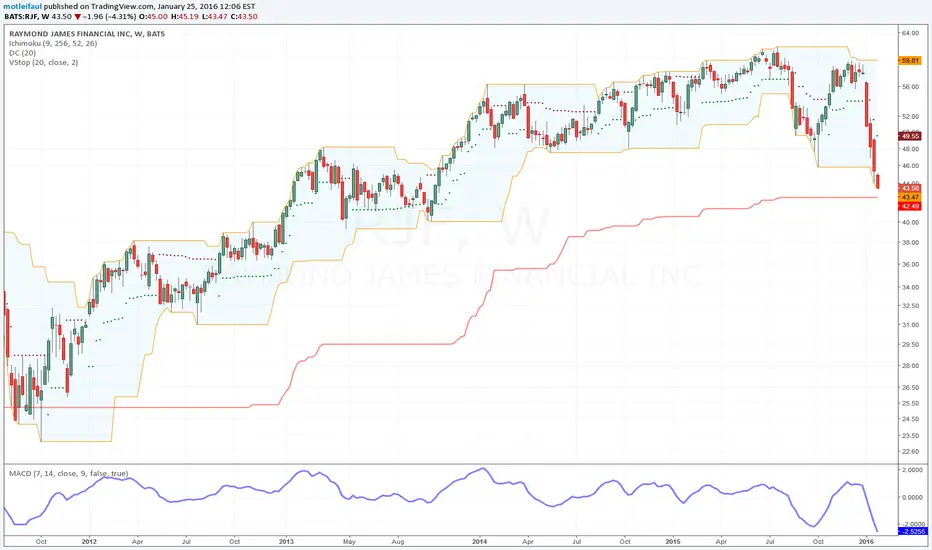The width and height of the screenshot is (932, 550).
Task: Click the L:43.47 low price value
Action: pyautogui.click(x=215, y=16)
